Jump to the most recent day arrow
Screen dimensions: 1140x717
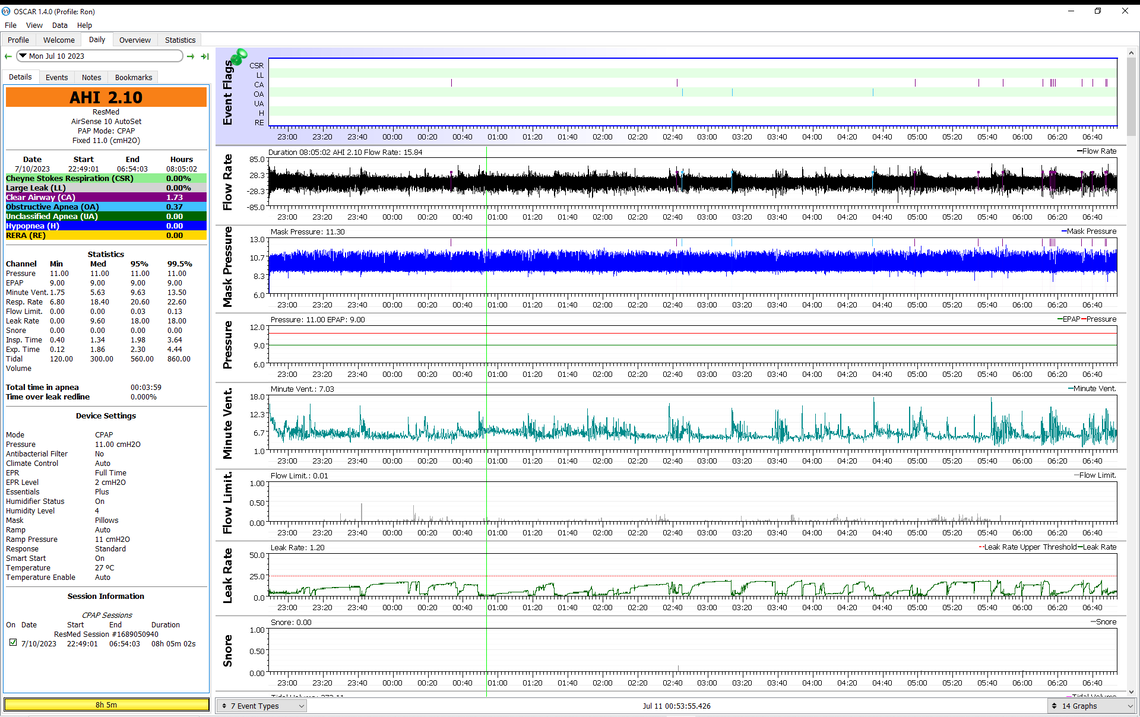pos(205,56)
